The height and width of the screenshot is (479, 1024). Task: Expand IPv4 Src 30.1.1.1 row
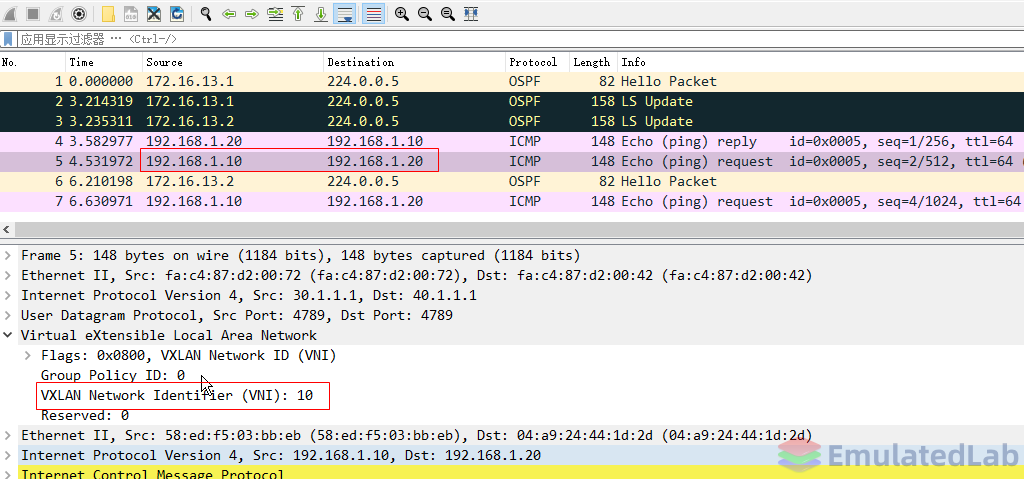click(x=8, y=295)
